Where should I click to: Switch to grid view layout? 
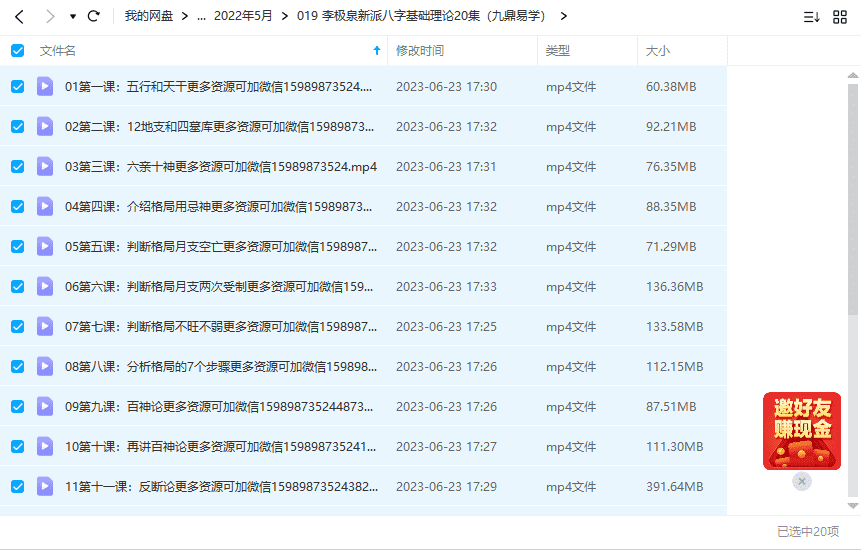pyautogui.click(x=840, y=16)
